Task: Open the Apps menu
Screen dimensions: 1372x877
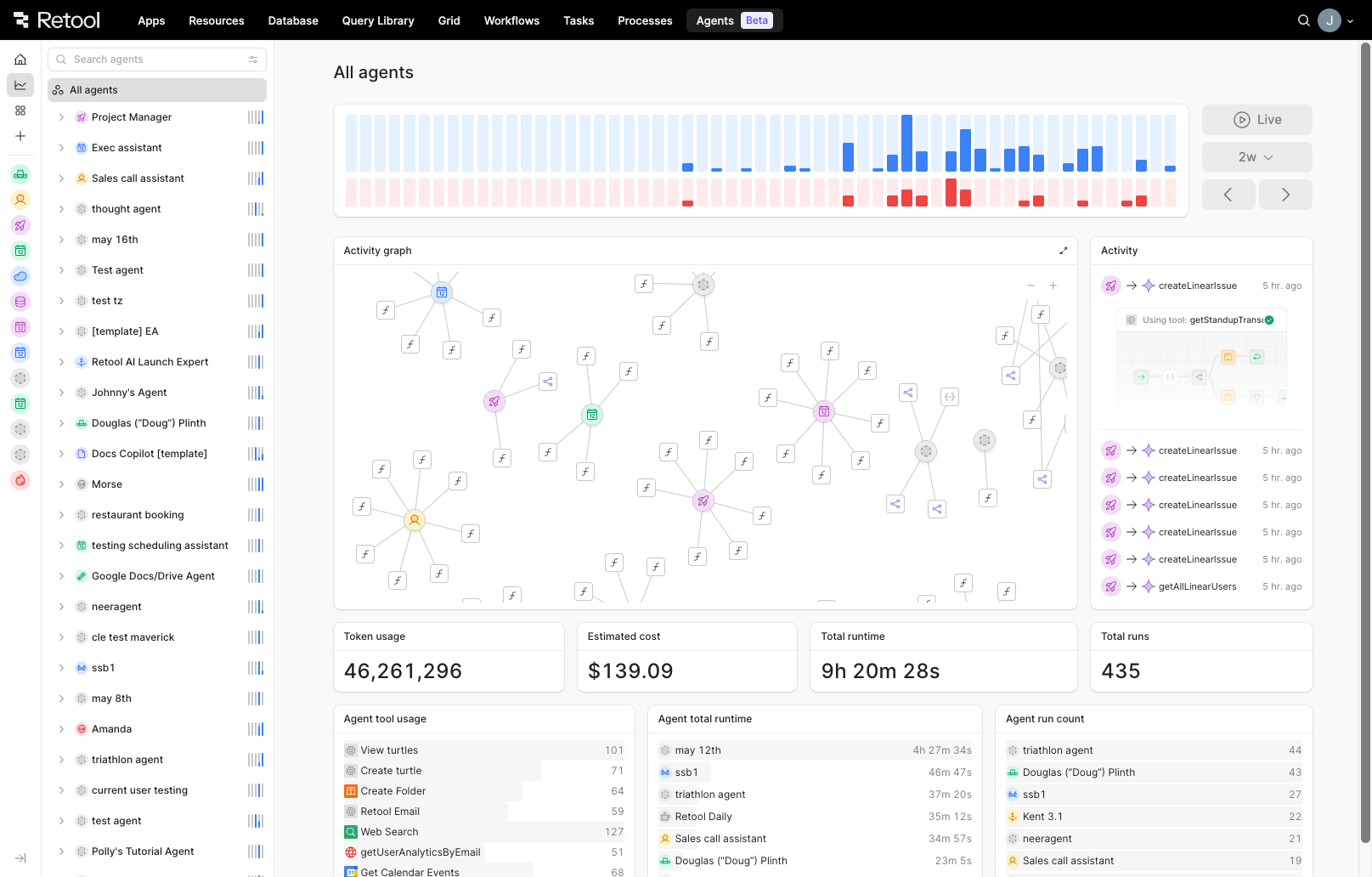Action: coord(151,20)
